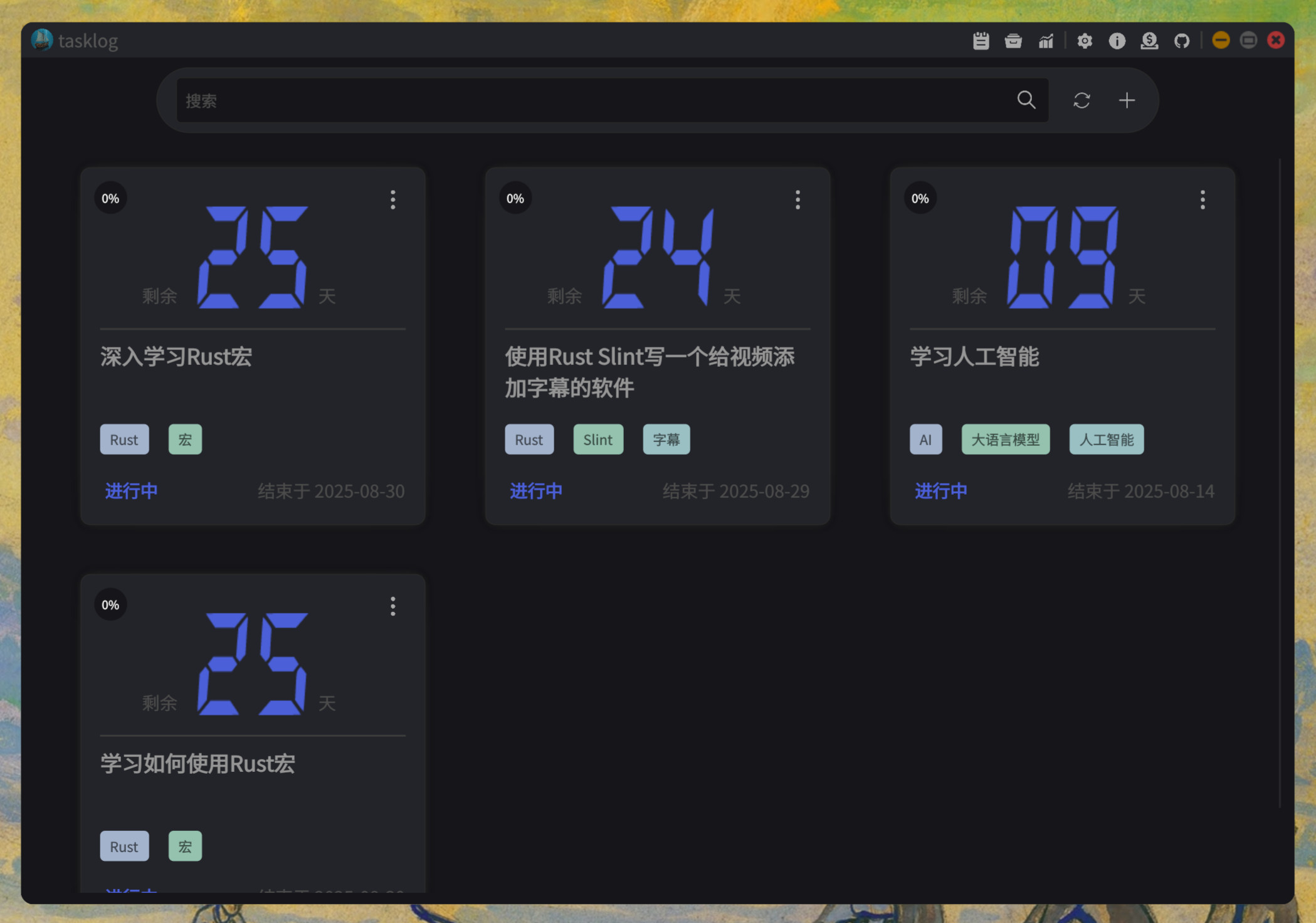Click the donate dollar icon
Image resolution: width=1316 pixels, height=923 pixels.
[x=1149, y=41]
